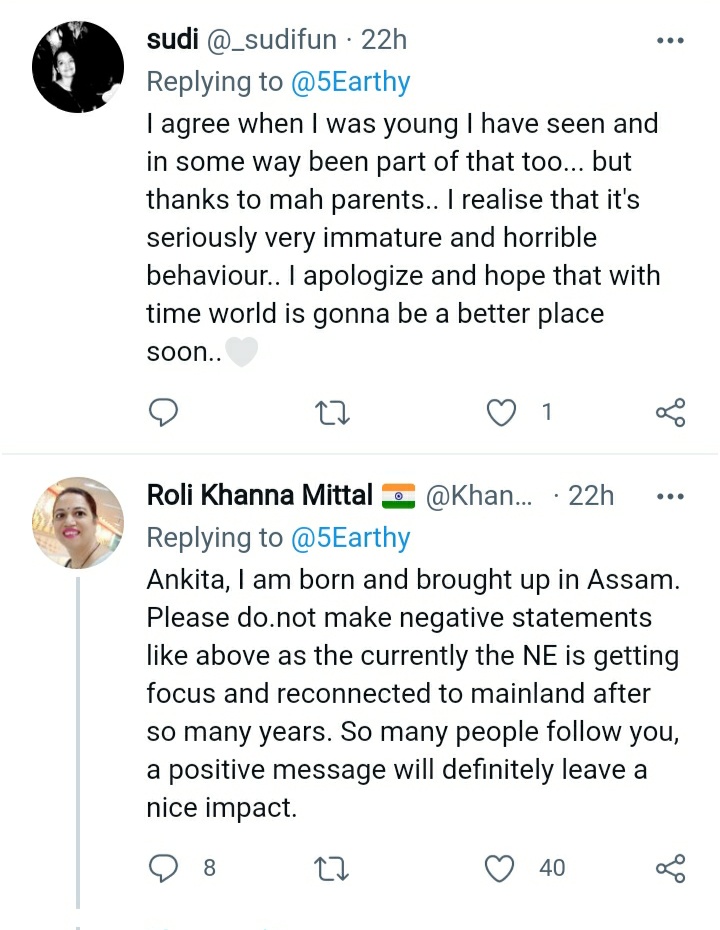Check the 1 like on sudi's tweet
This screenshot has width=720, height=930.
click(x=547, y=412)
